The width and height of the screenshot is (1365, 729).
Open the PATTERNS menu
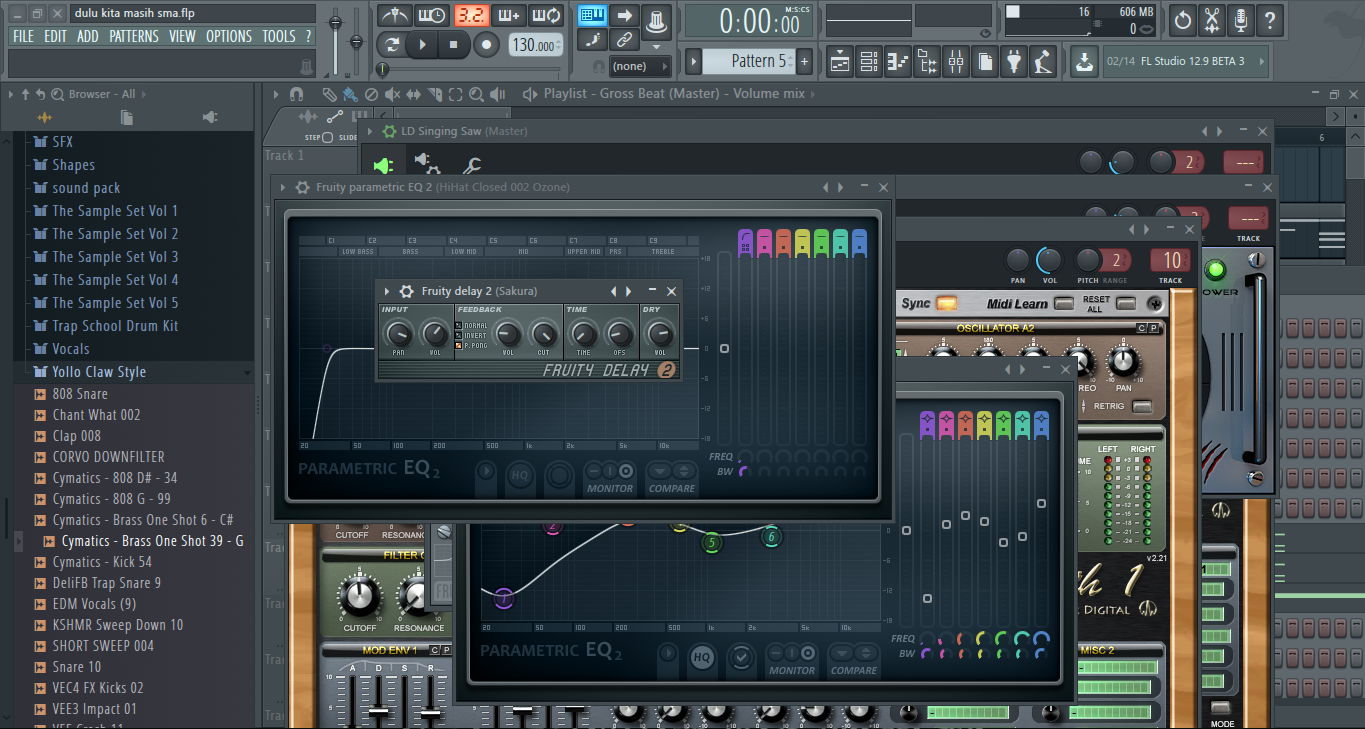[134, 36]
